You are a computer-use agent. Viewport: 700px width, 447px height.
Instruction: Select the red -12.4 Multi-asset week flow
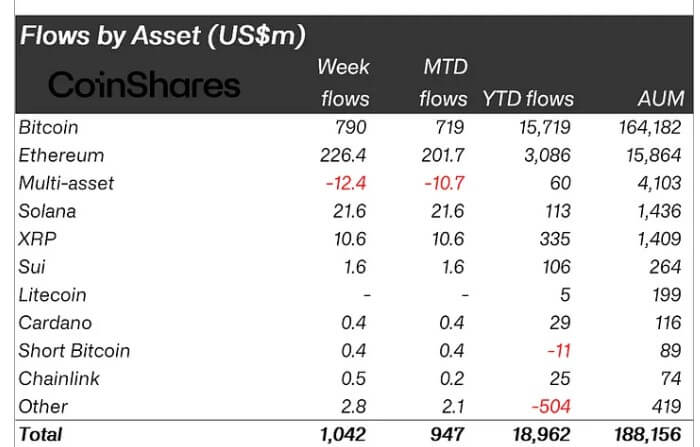click(x=346, y=184)
